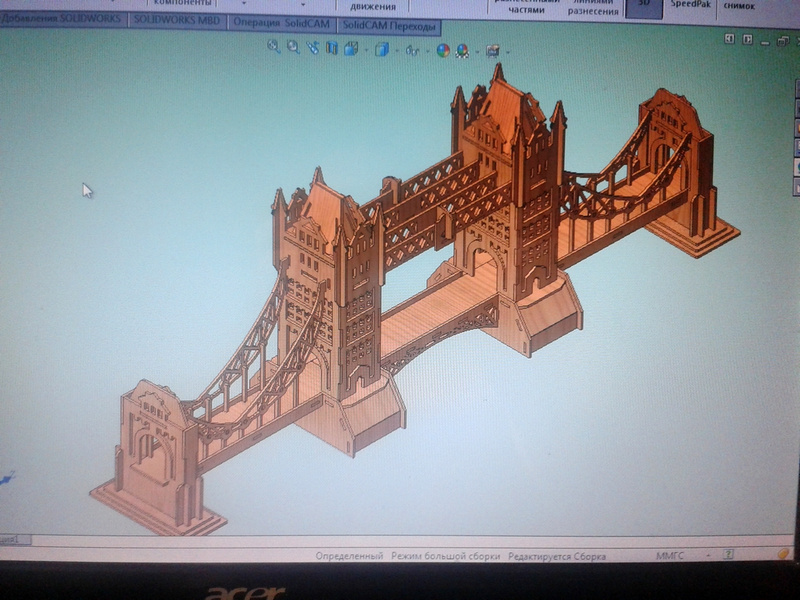Expand the right panel with arrow button
Viewport: 800px width, 600px height.
(746, 38)
